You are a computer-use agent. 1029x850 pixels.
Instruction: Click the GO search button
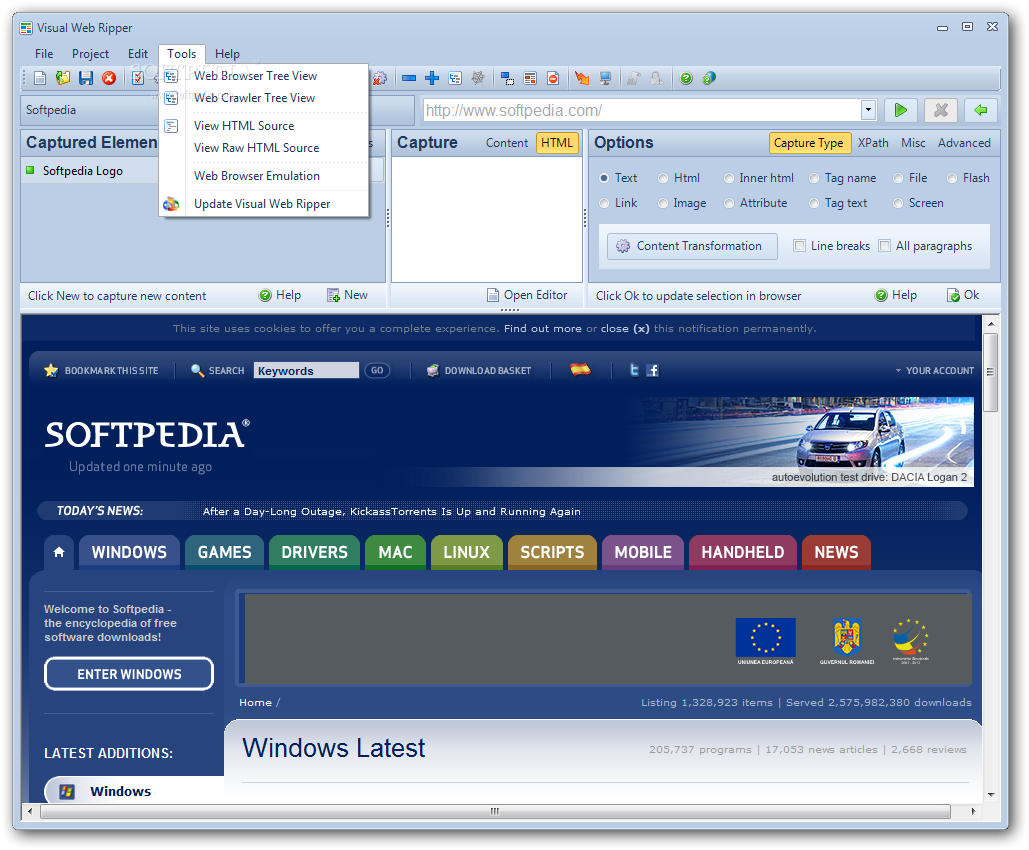pyautogui.click(x=377, y=370)
